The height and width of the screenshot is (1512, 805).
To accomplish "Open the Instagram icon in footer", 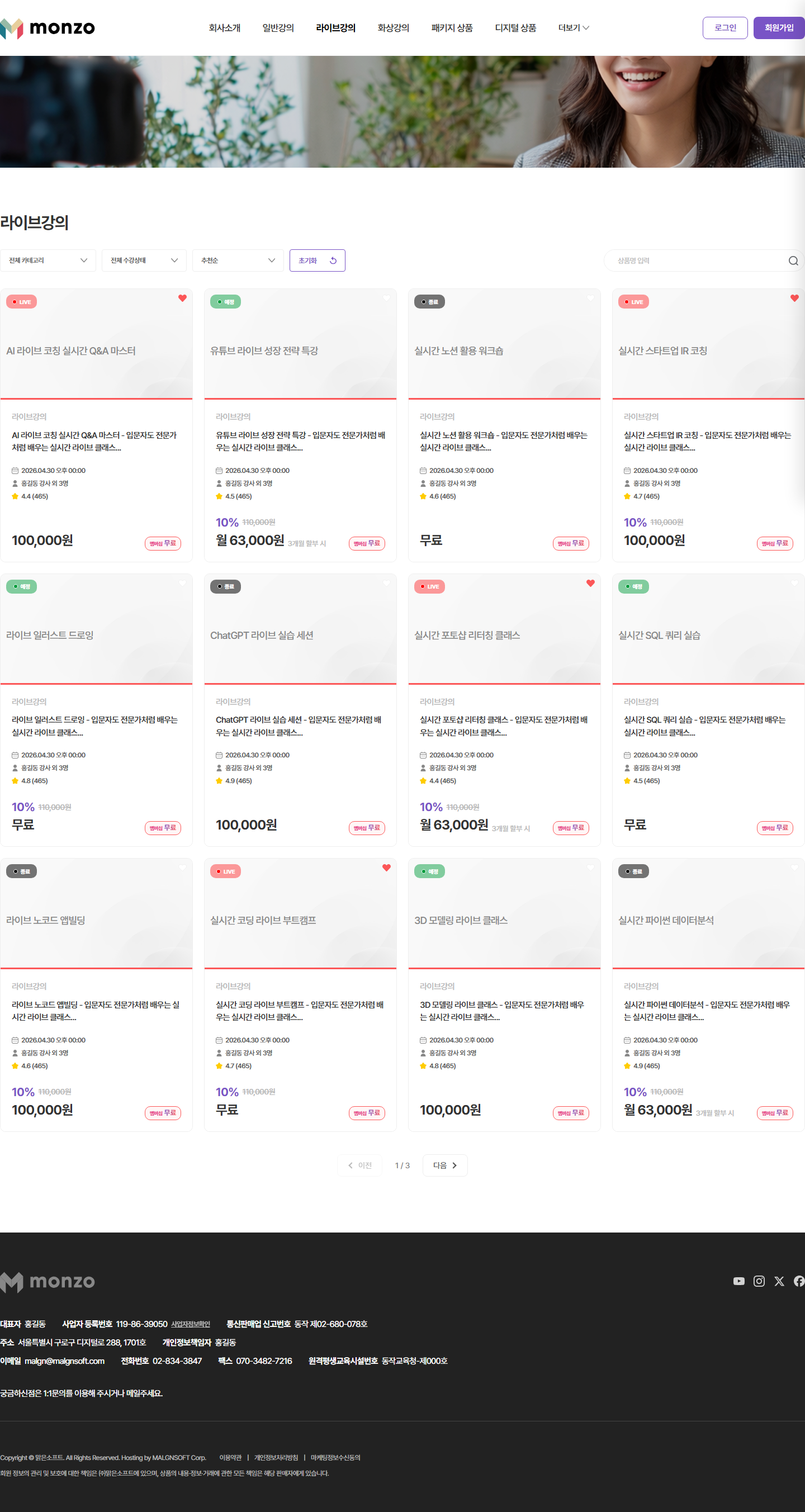I will click(759, 1281).
